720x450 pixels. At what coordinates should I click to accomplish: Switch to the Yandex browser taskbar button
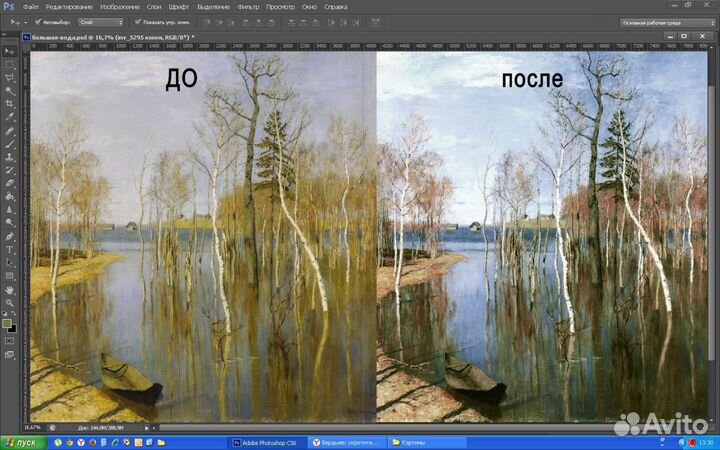click(x=347, y=443)
